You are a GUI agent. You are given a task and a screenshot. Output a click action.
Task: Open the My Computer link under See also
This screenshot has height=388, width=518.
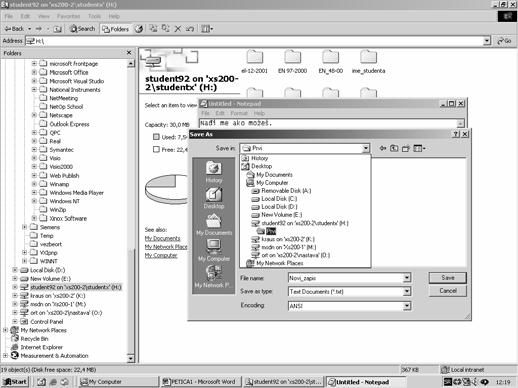pos(161,255)
